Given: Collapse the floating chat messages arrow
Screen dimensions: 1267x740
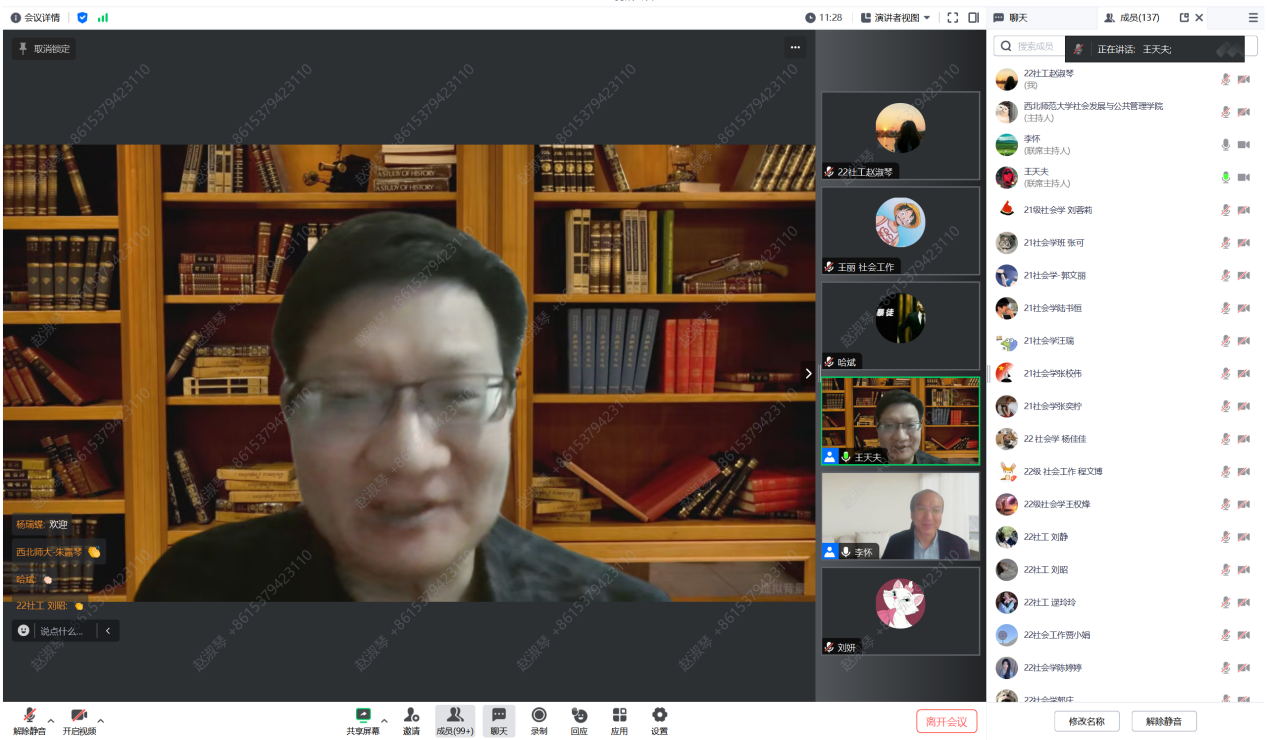Looking at the screenshot, I should click(108, 631).
